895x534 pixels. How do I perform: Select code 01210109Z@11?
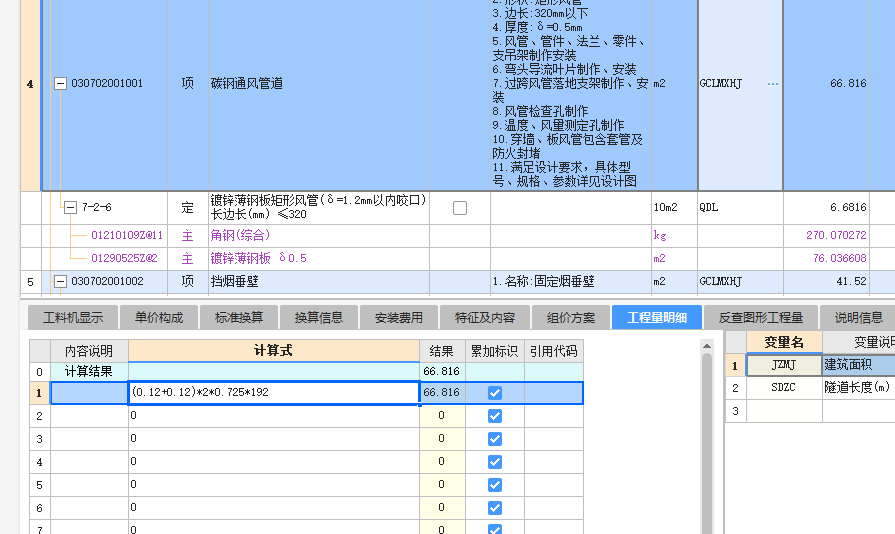pyautogui.click(x=127, y=235)
